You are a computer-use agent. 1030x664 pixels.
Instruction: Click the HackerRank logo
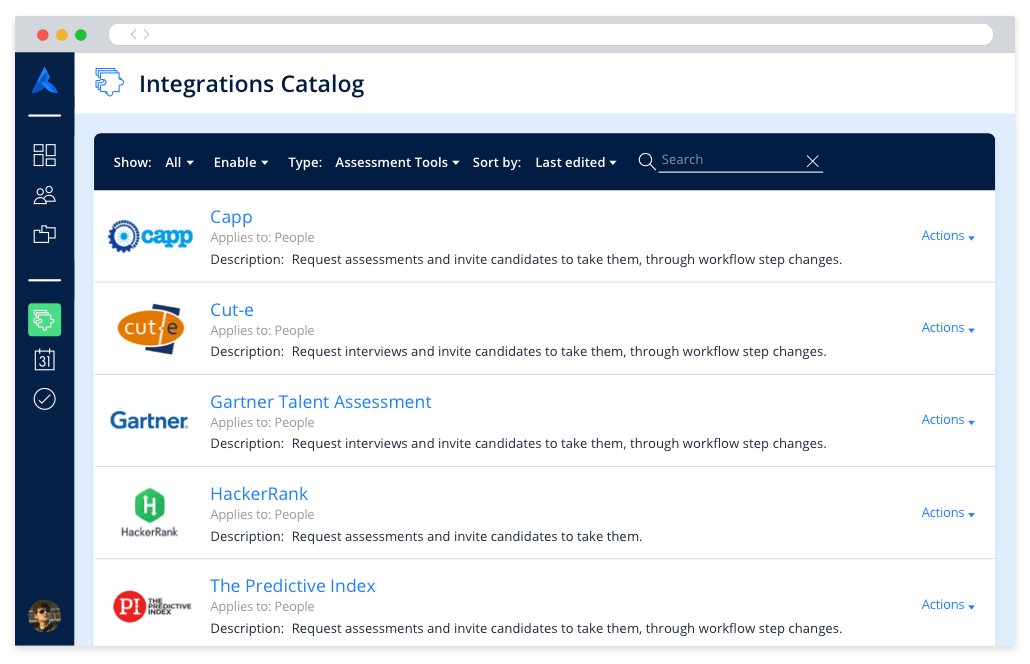click(149, 512)
